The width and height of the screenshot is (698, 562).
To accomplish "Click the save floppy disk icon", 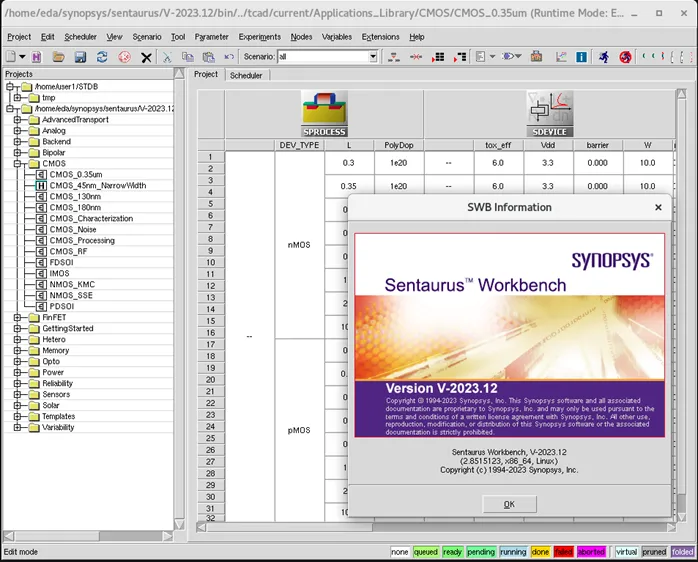I will coord(80,57).
